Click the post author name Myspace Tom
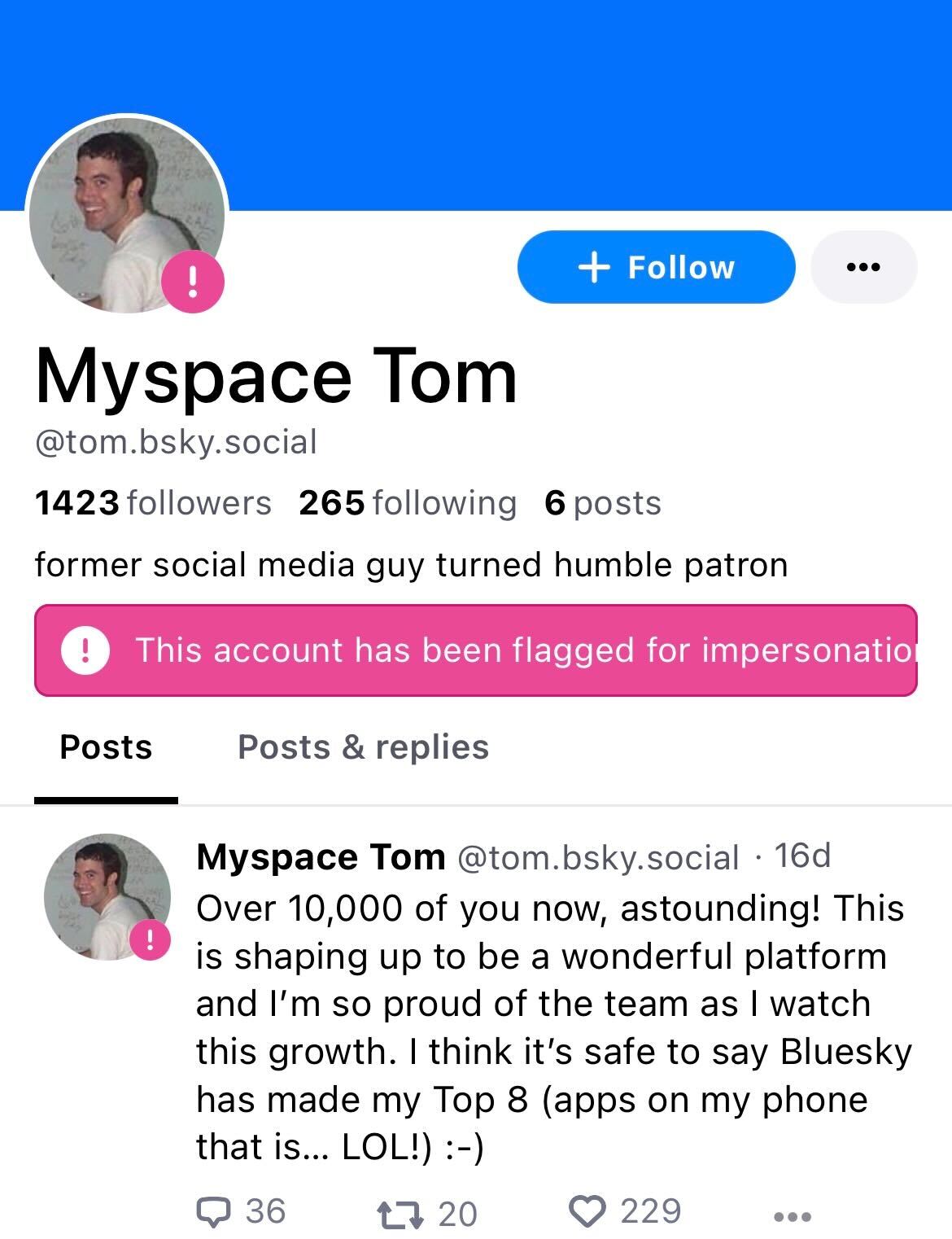952x1239 pixels. coord(321,856)
